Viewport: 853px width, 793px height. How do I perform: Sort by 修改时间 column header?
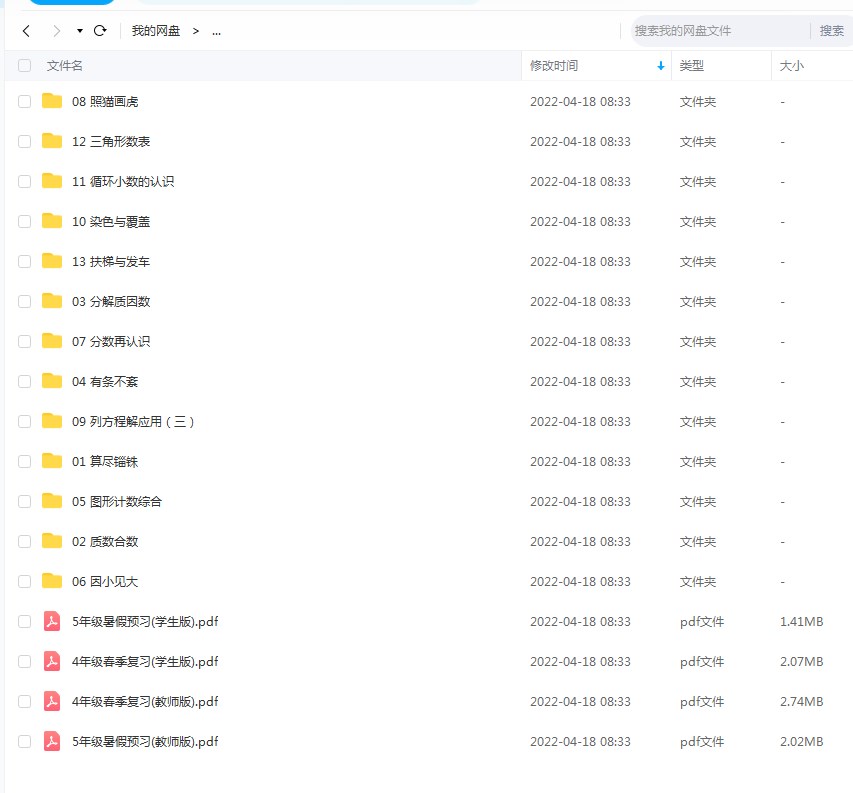tap(554, 66)
